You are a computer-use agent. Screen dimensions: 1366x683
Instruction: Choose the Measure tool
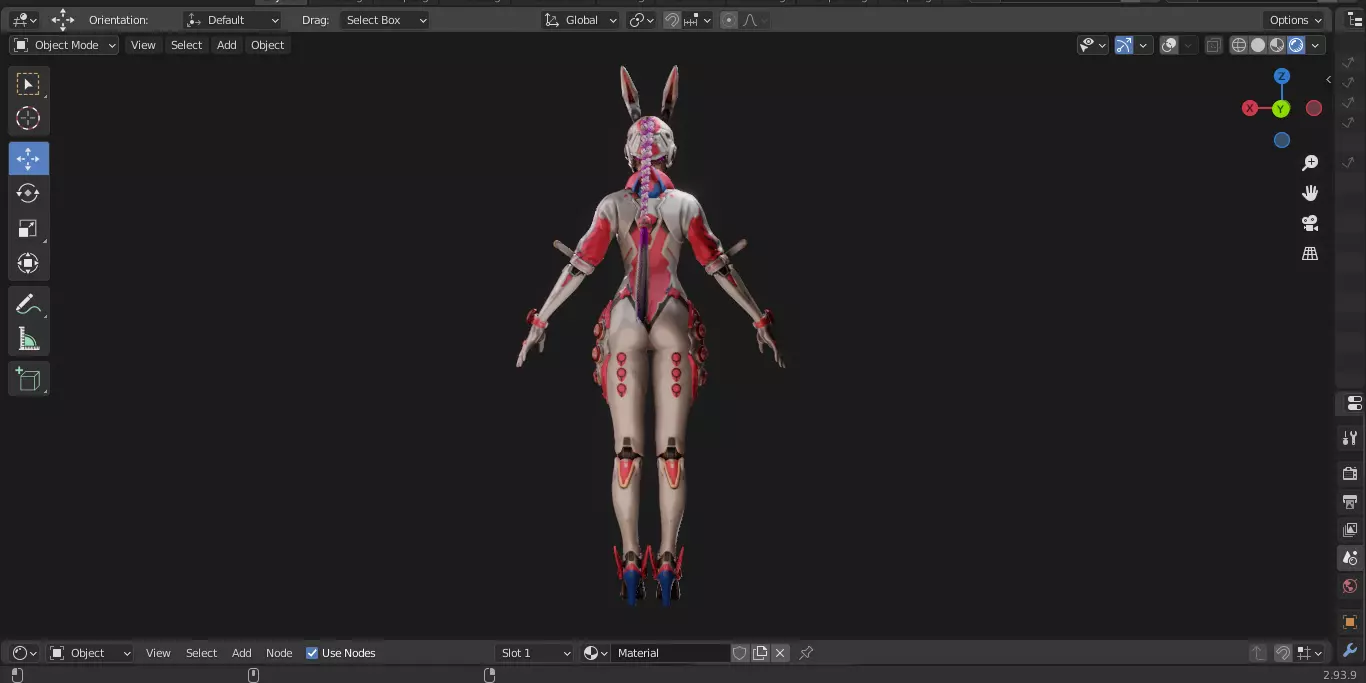(28, 339)
